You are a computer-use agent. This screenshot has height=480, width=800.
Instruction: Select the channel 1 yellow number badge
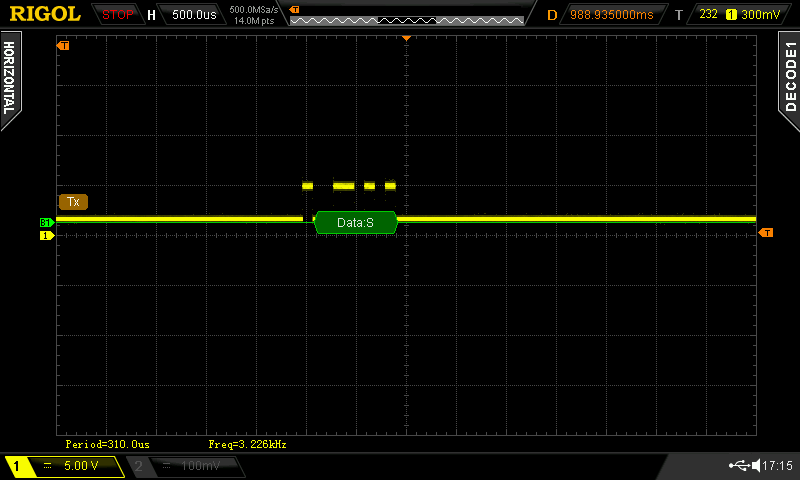coord(16,466)
